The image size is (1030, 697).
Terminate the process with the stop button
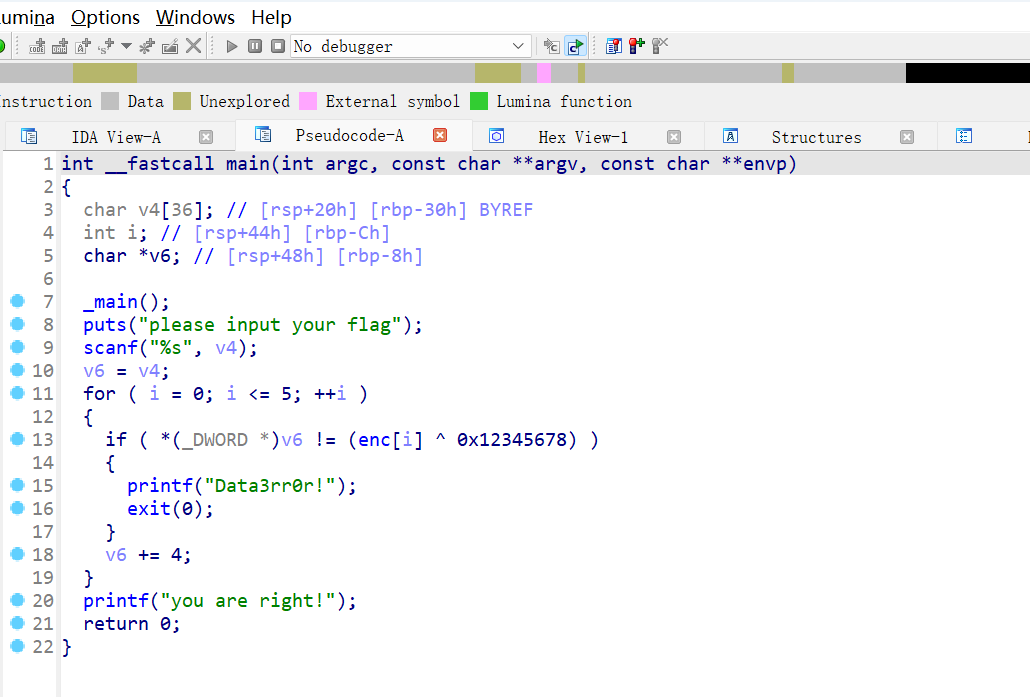(x=278, y=46)
